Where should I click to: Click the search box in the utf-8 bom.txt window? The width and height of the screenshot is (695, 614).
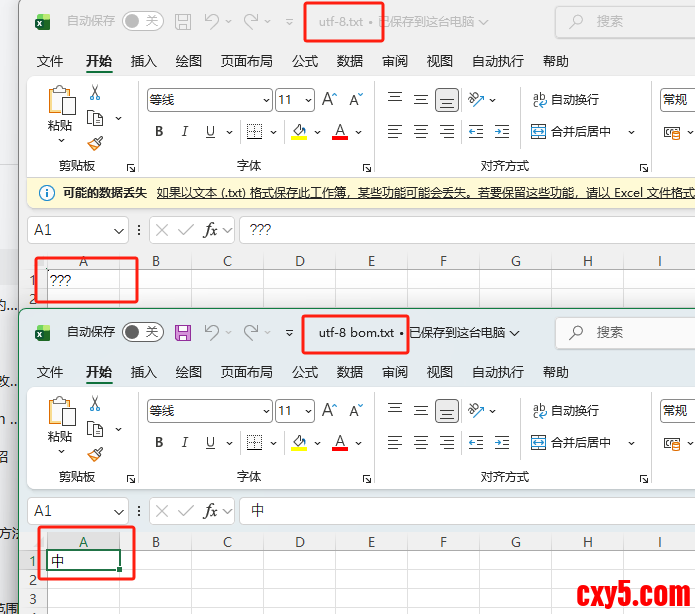coord(625,332)
